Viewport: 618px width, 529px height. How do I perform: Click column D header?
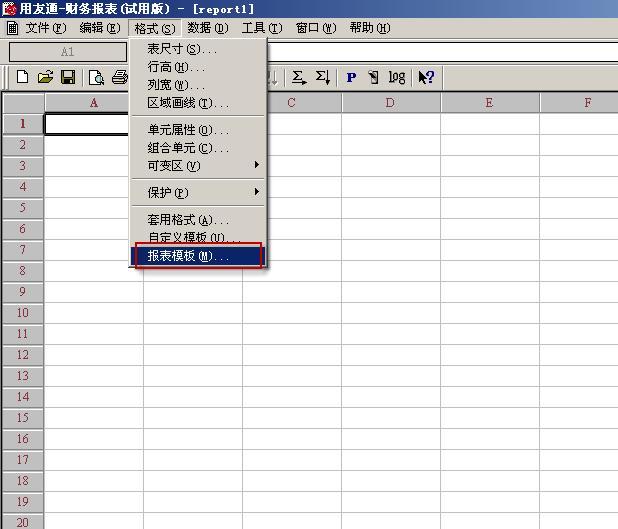(x=391, y=103)
